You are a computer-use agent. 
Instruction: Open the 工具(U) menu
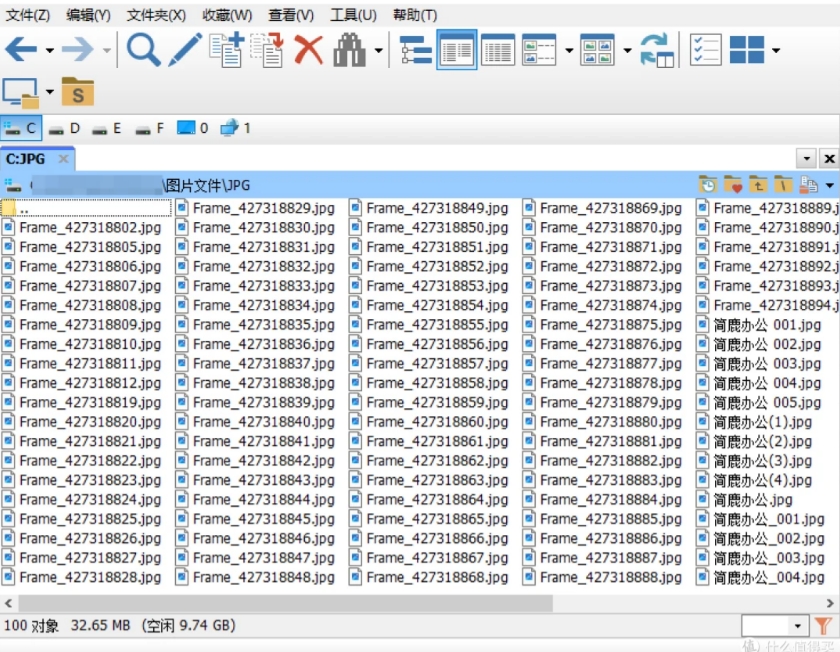pos(353,15)
